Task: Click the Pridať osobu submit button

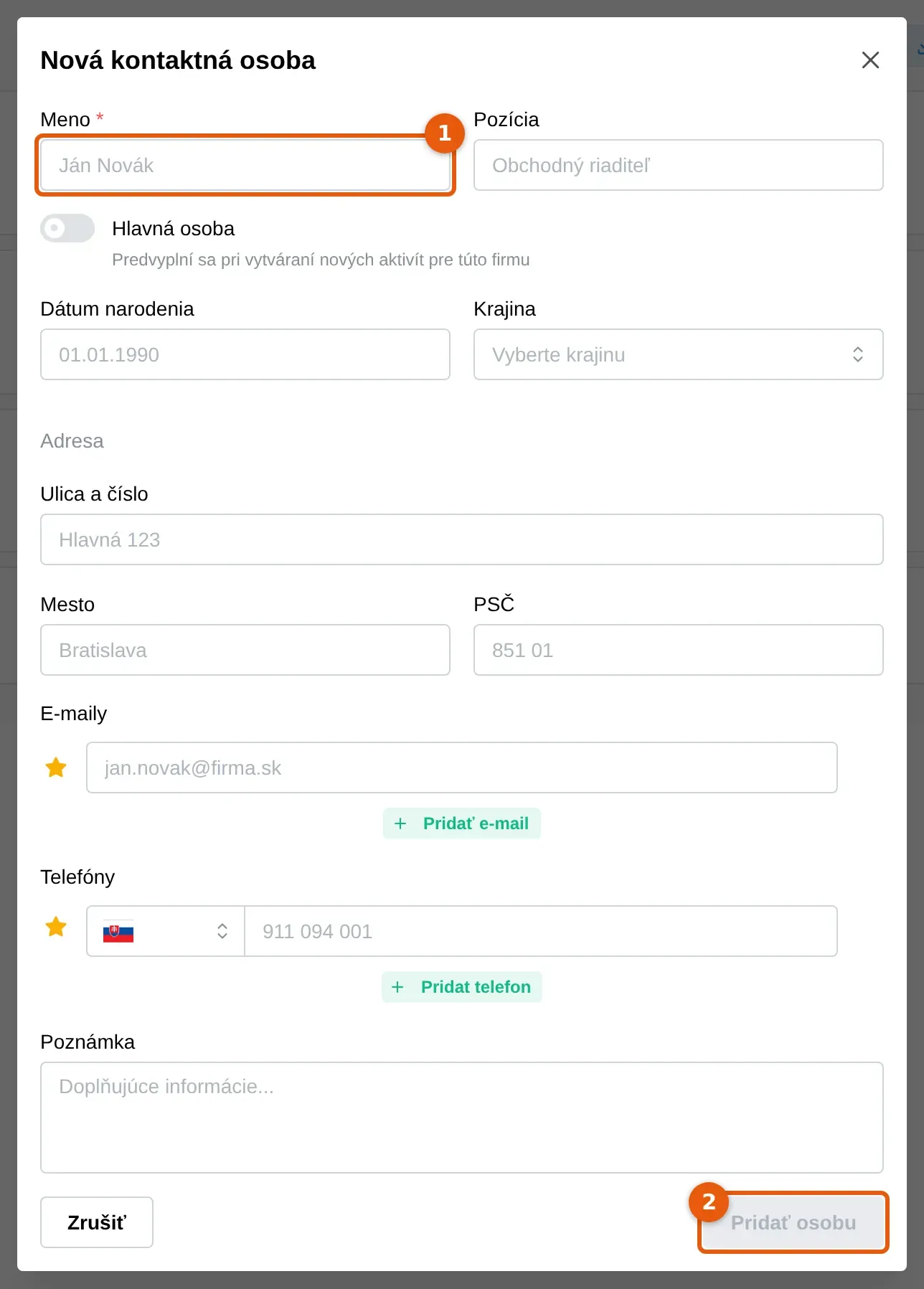Action: click(793, 1222)
